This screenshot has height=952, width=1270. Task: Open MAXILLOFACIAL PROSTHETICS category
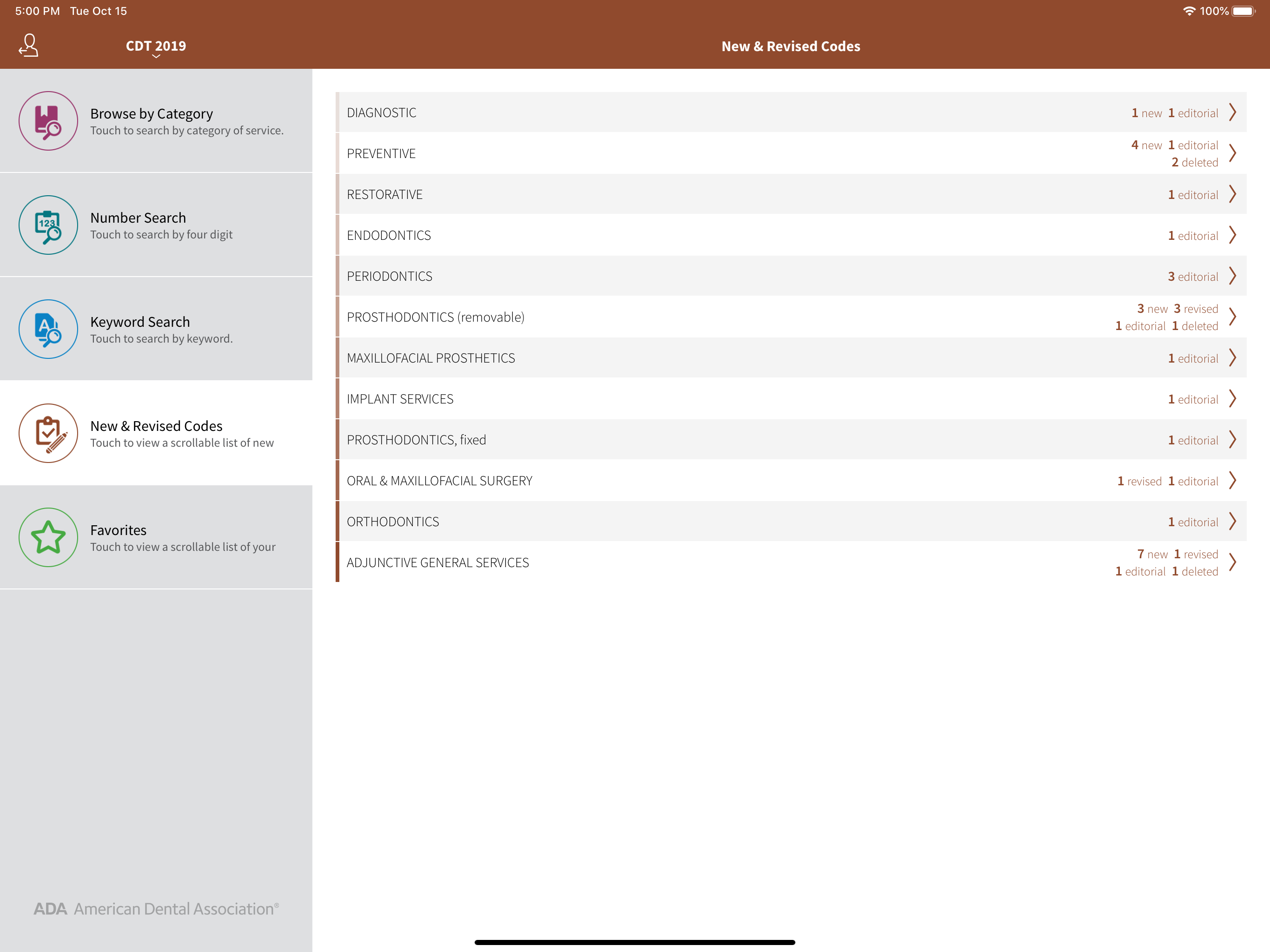[x=791, y=358]
